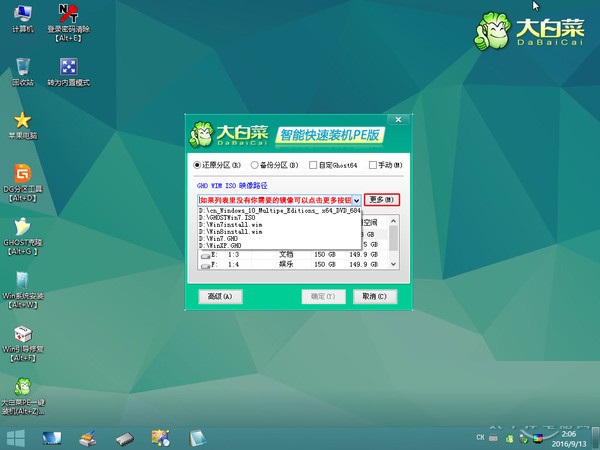Launch 登录密码清除 password reset icon
Screen dimensions: 600x450
tap(68, 23)
